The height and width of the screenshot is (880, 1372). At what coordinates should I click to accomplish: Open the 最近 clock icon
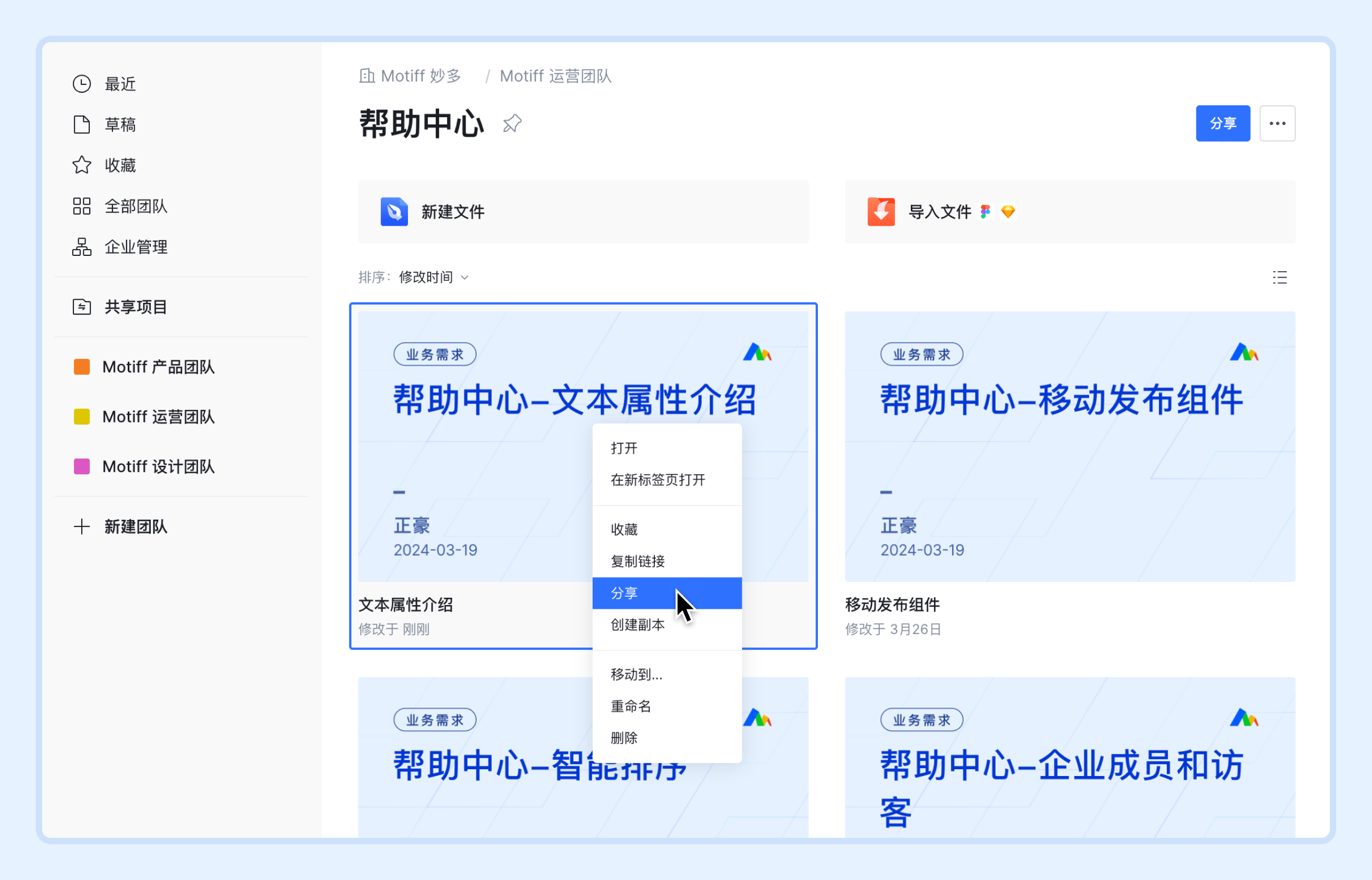pos(82,84)
